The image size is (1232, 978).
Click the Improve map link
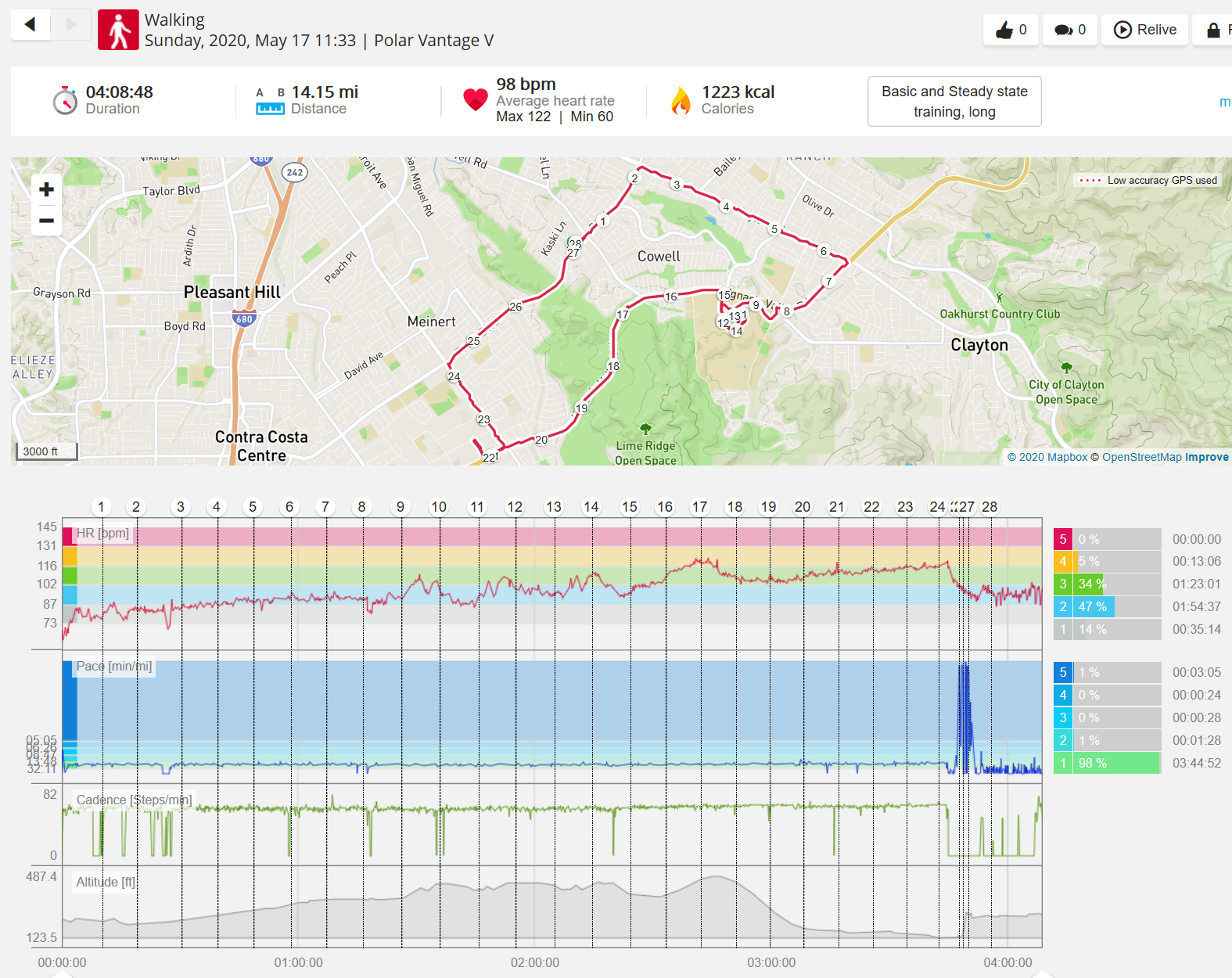coord(1206,457)
